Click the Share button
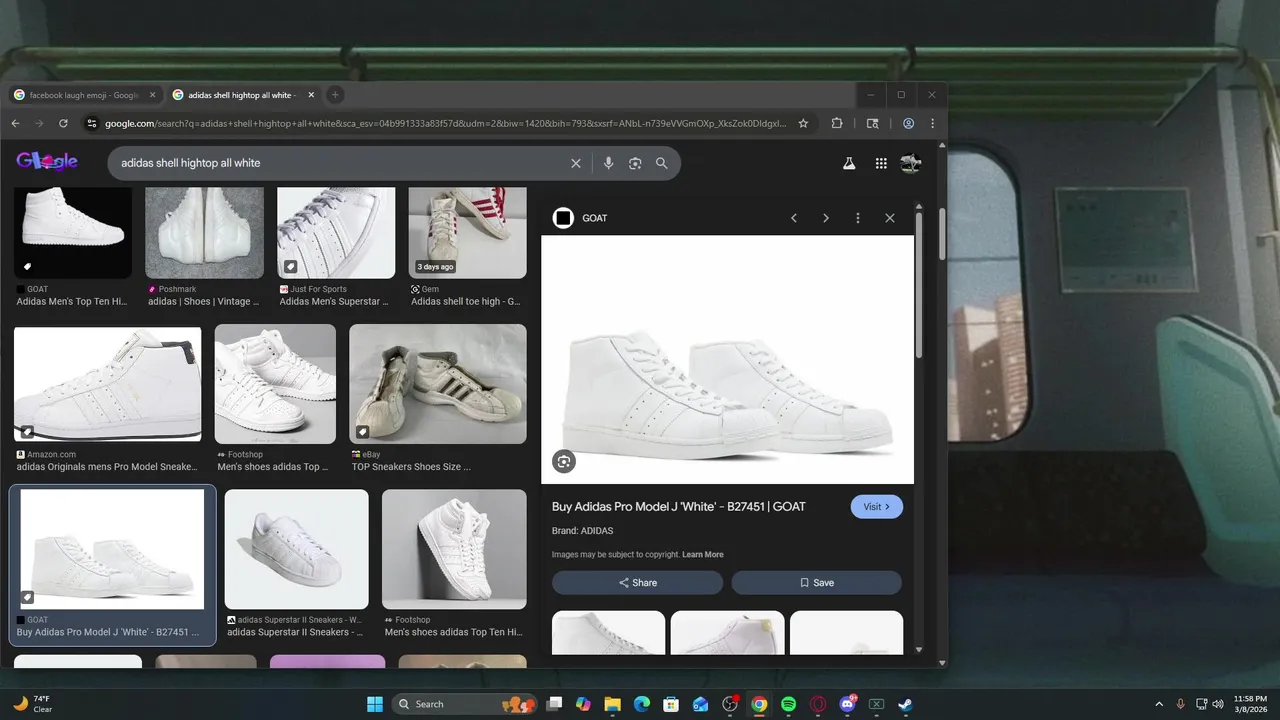This screenshot has width=1280, height=720. click(637, 583)
